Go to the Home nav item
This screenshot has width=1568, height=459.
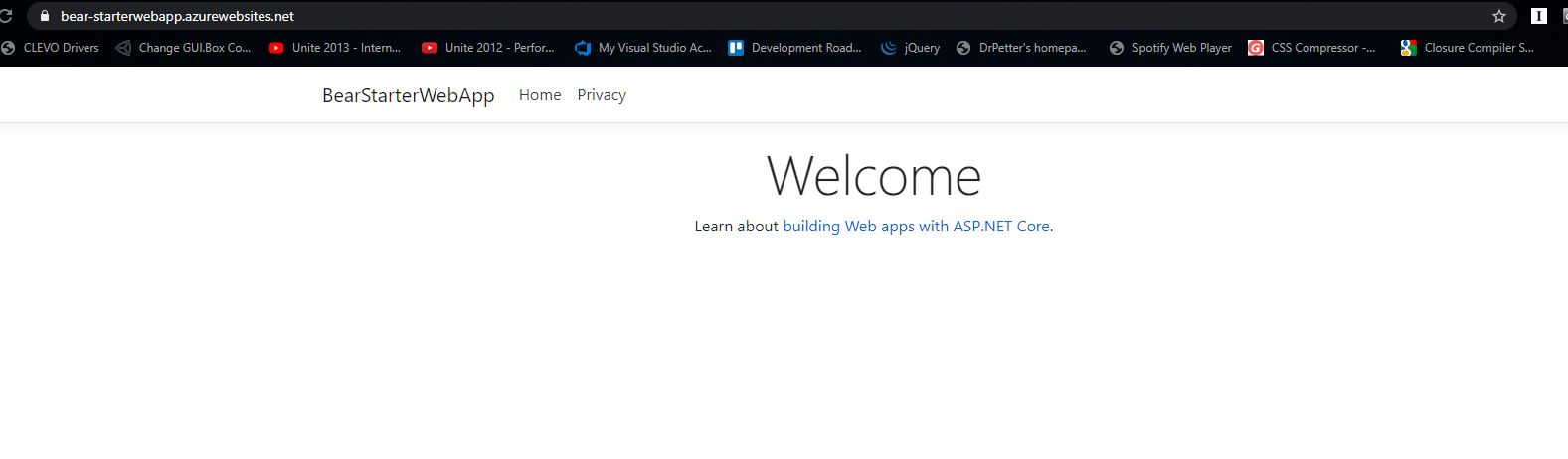tap(540, 95)
